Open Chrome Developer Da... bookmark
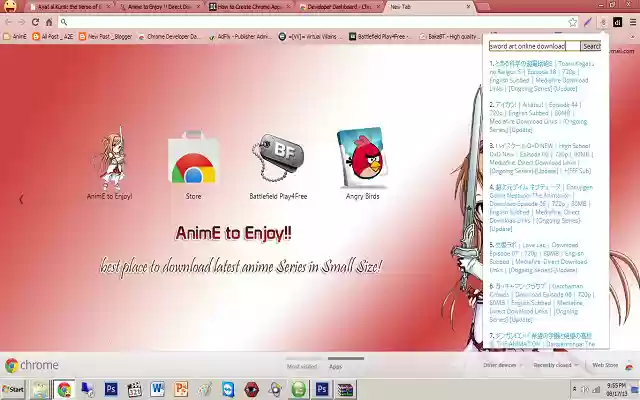 [x=169, y=37]
